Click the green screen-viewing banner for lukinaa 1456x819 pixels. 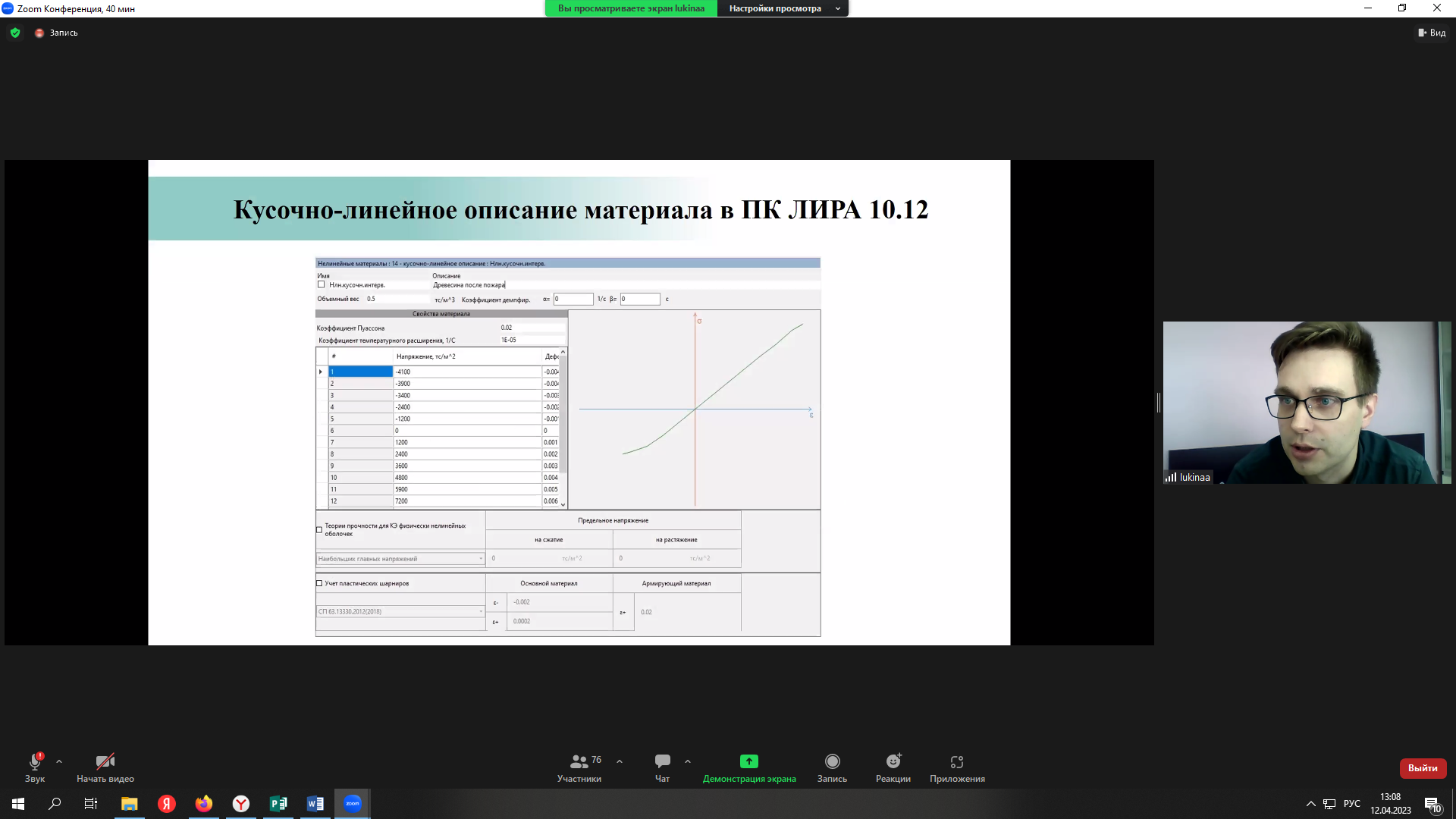(x=631, y=8)
